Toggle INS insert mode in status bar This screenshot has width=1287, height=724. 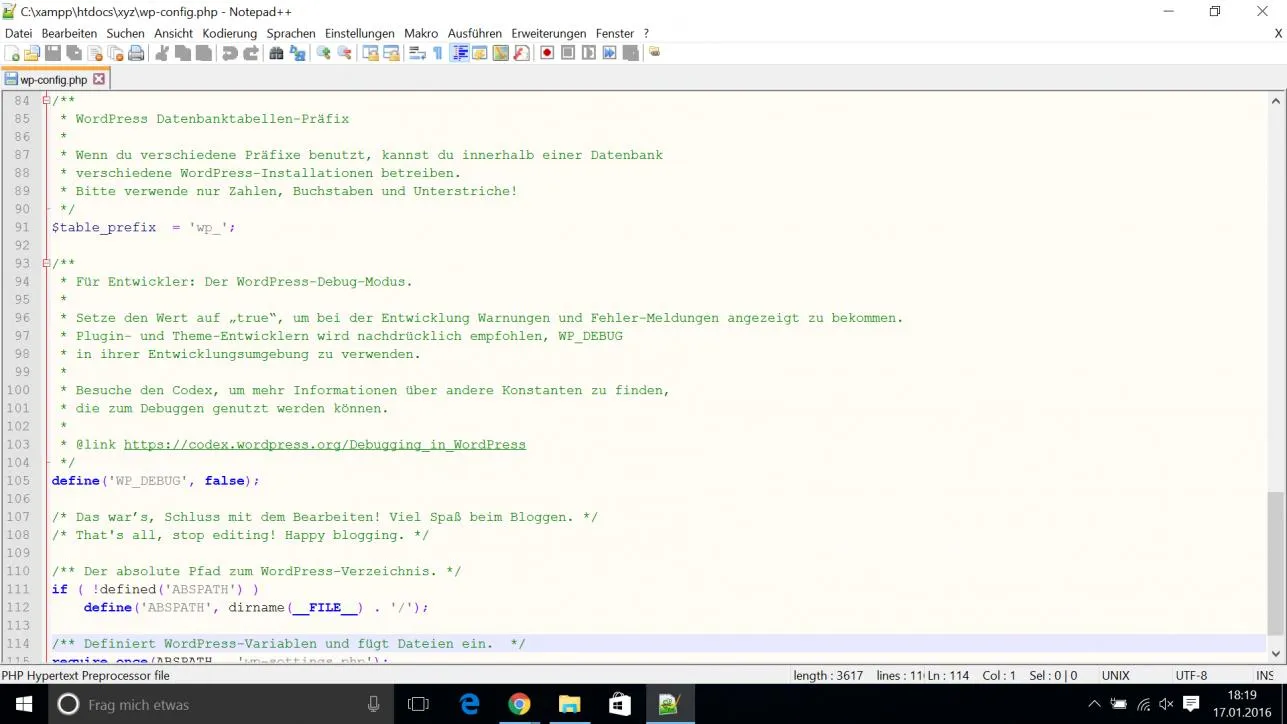1264,676
